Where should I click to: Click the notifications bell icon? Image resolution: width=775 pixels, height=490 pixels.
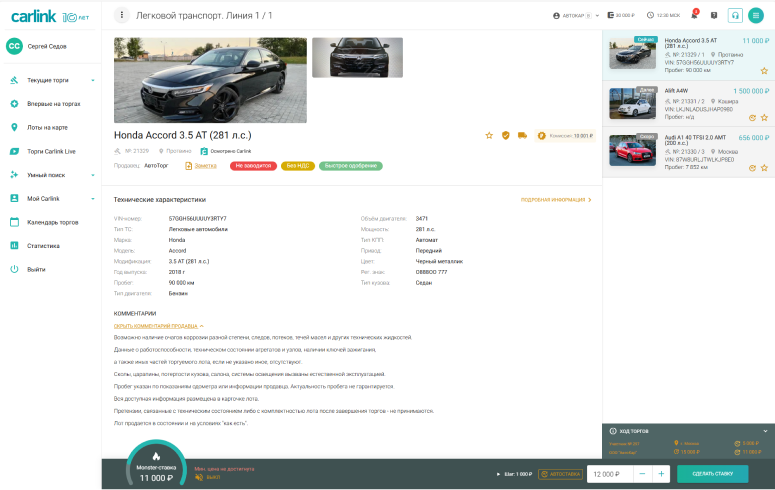click(x=694, y=16)
